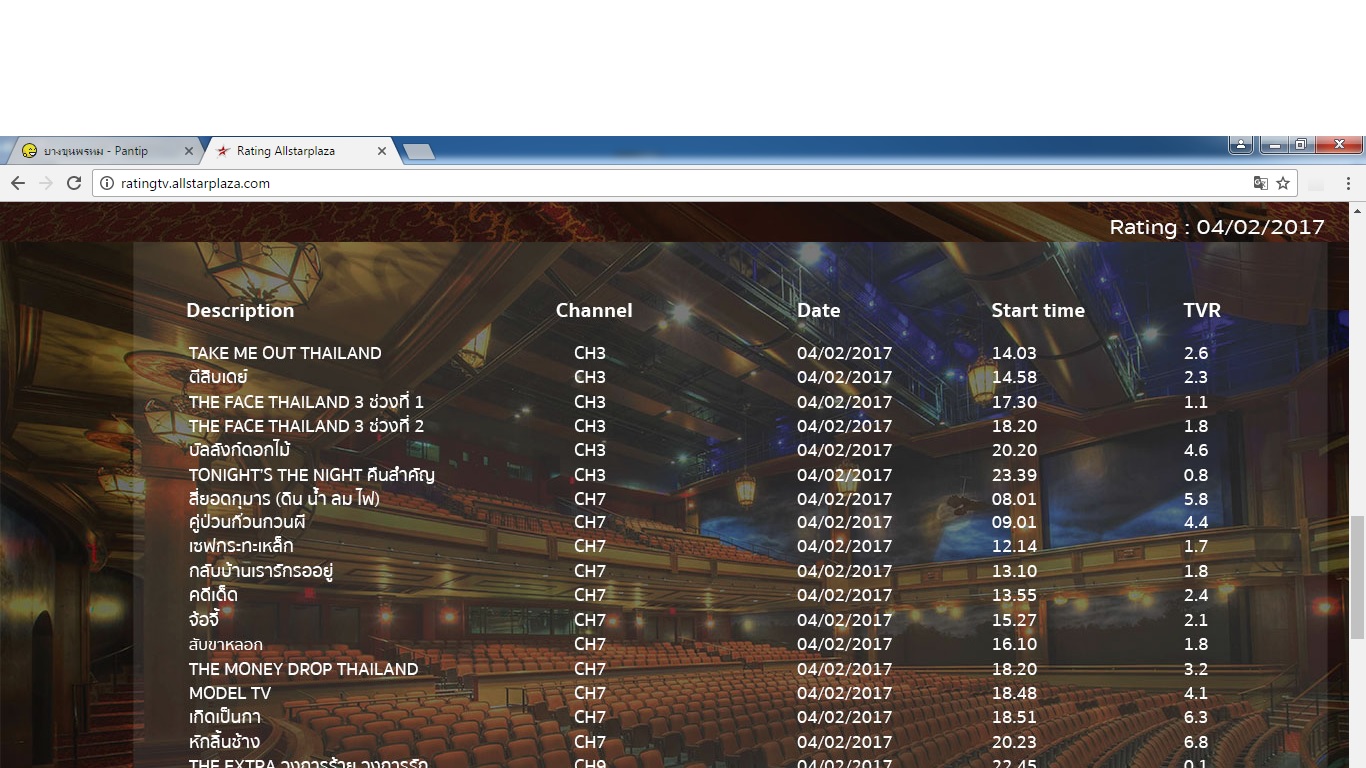Click TVR value 6.3 in เกิดเป็นกา row
This screenshot has width=1366, height=768.
(x=1196, y=717)
